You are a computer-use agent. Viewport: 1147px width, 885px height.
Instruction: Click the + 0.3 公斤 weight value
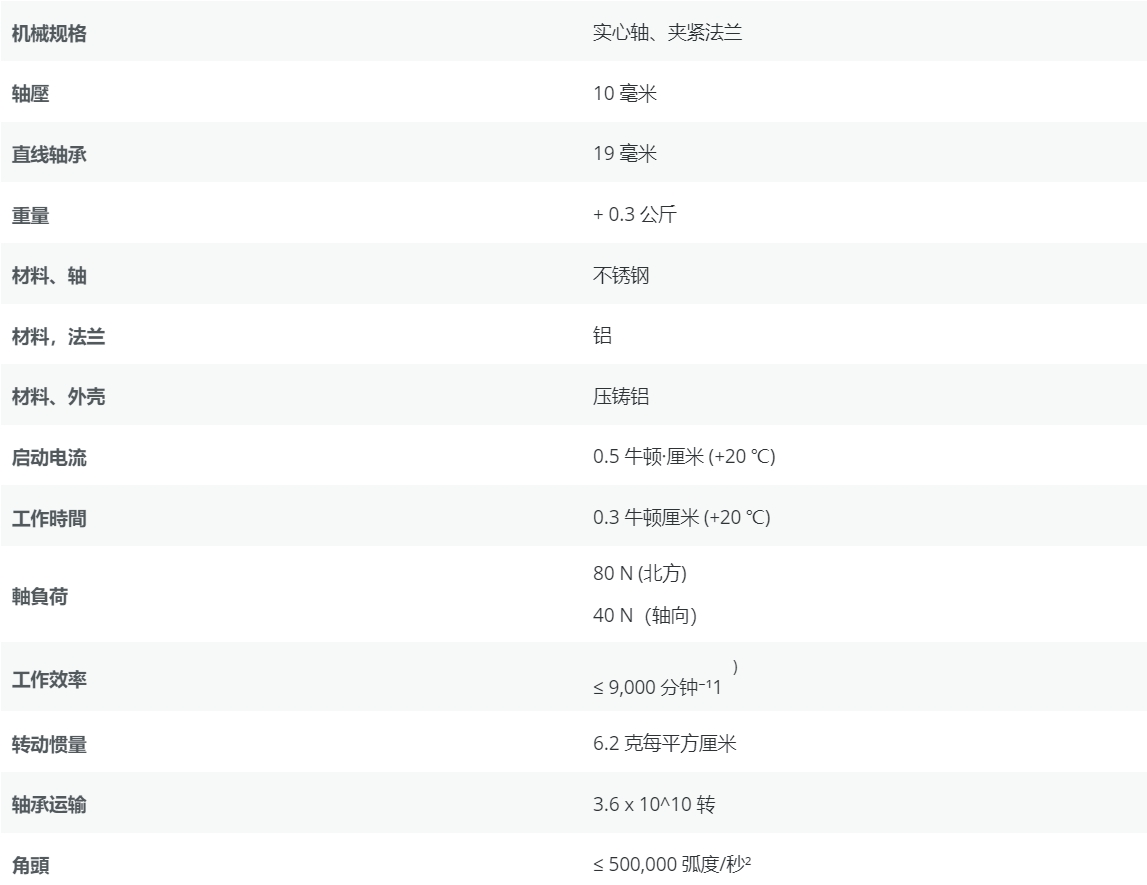click(634, 215)
